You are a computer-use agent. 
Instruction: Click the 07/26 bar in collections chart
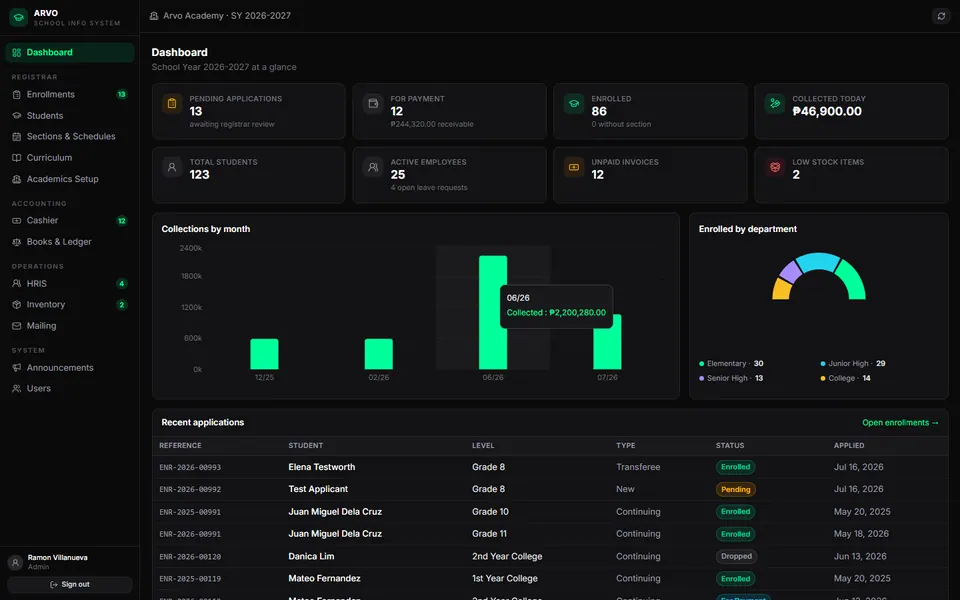point(607,342)
